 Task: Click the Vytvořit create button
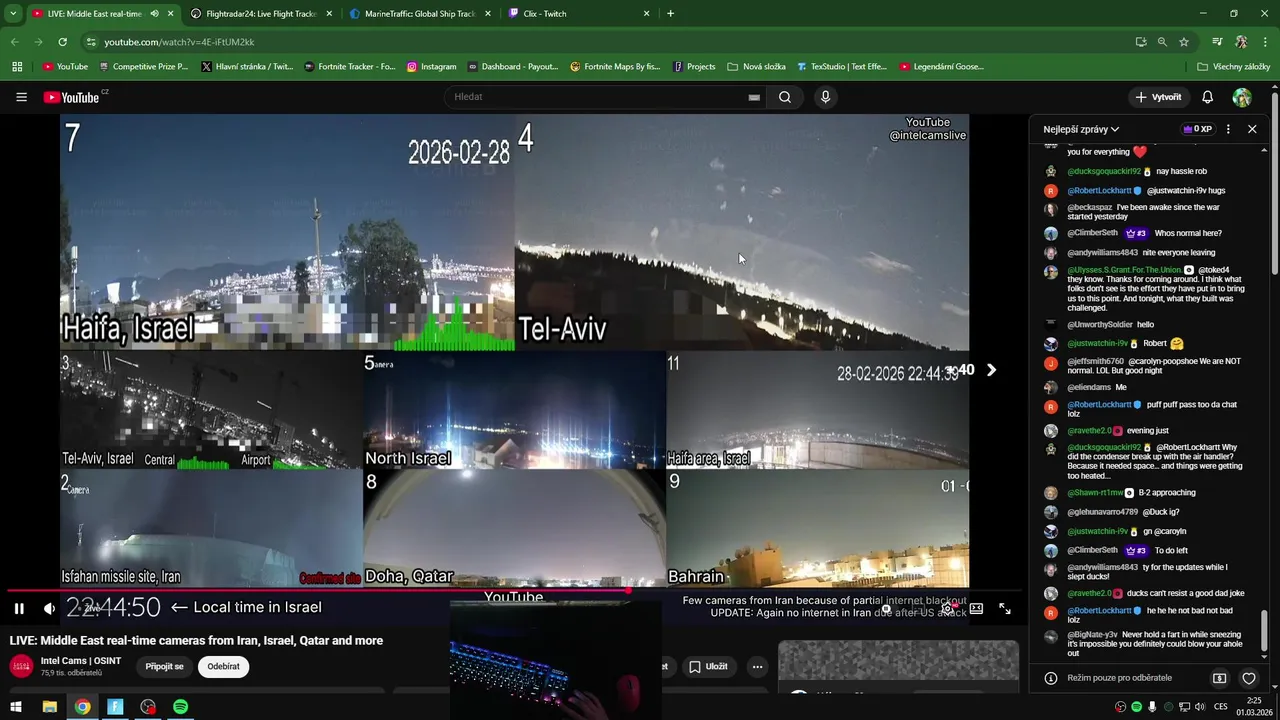(1158, 97)
